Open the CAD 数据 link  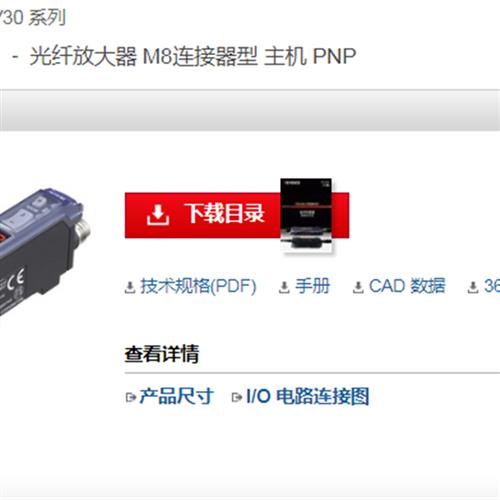tap(407, 286)
